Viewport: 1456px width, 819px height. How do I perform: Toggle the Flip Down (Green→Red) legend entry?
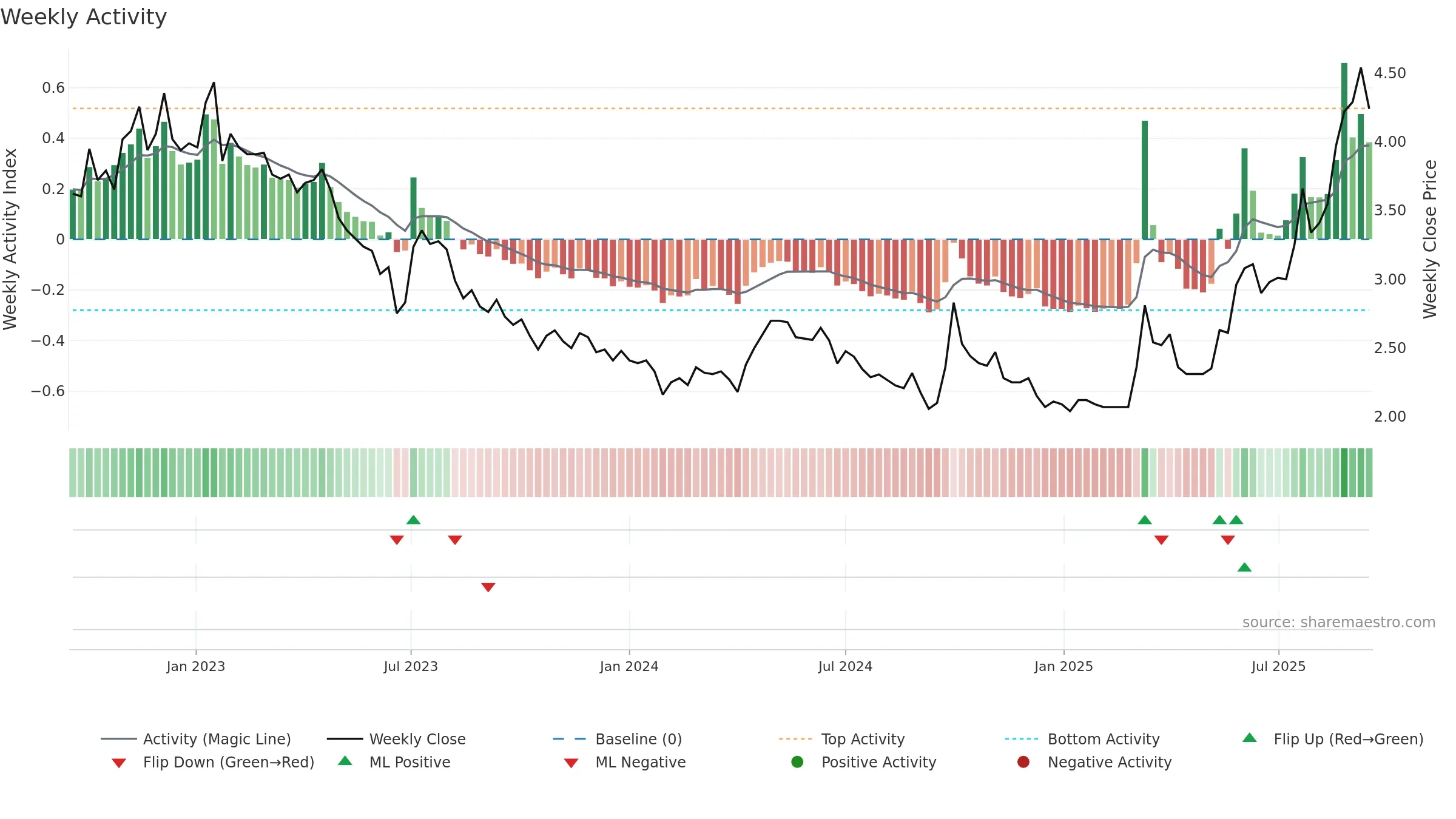[x=213, y=762]
